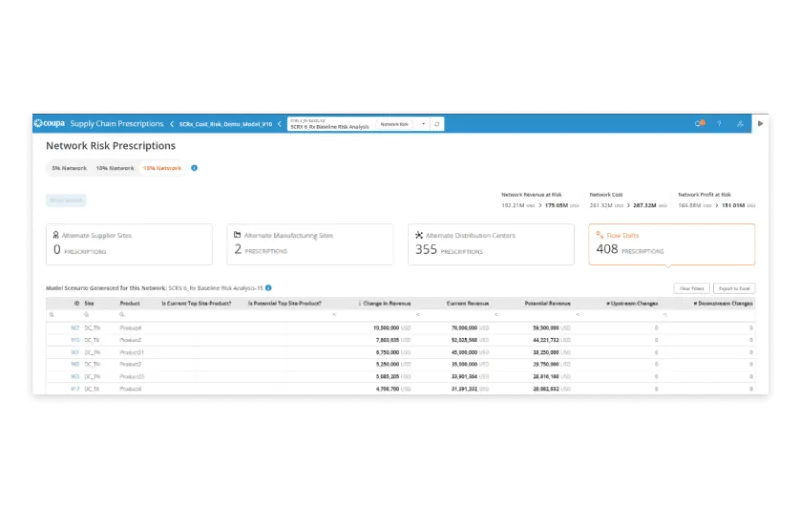Click the Flow Shifts icon
800x507 pixels.
pyautogui.click(x=600, y=235)
